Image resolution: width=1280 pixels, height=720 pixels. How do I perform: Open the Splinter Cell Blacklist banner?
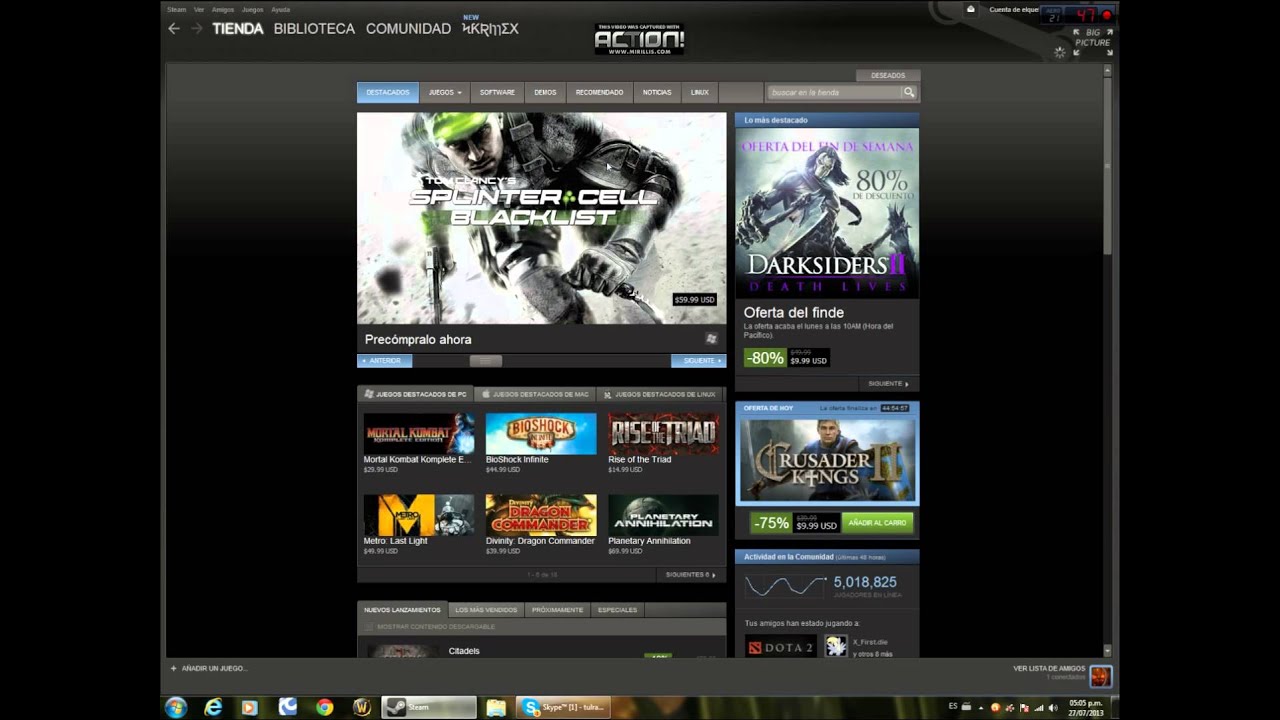point(542,218)
